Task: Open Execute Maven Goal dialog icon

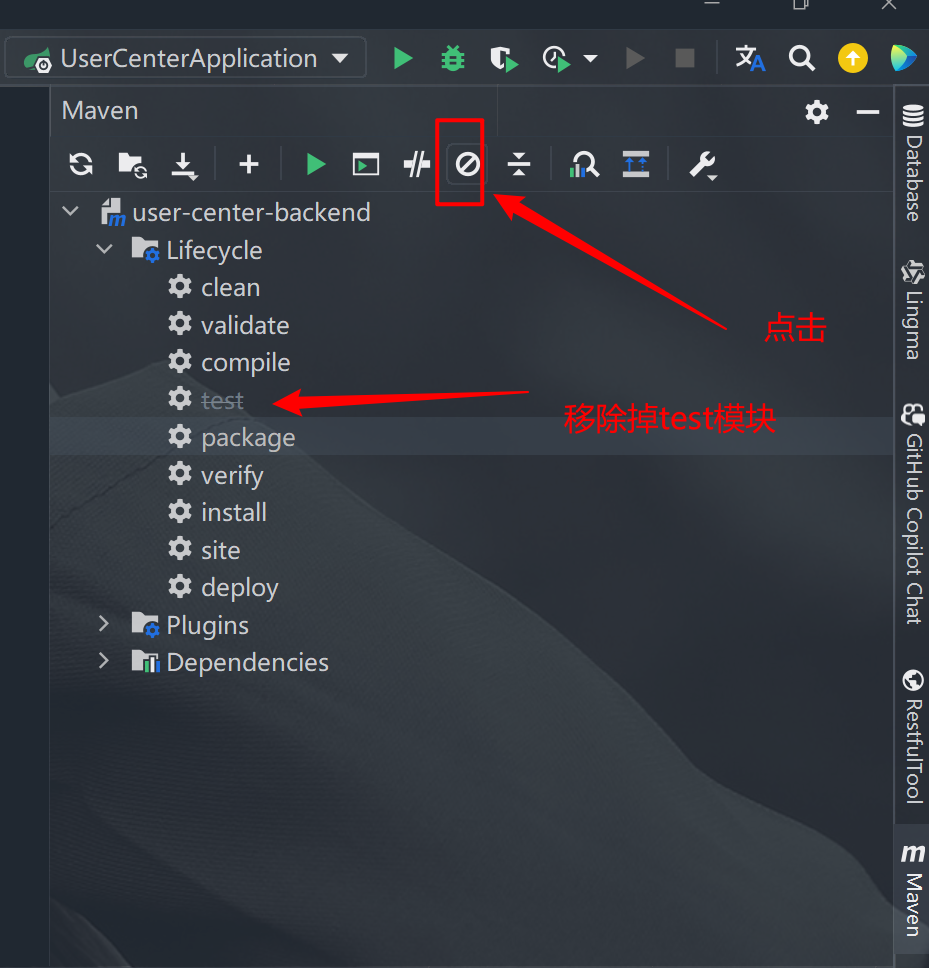Action: 366,165
